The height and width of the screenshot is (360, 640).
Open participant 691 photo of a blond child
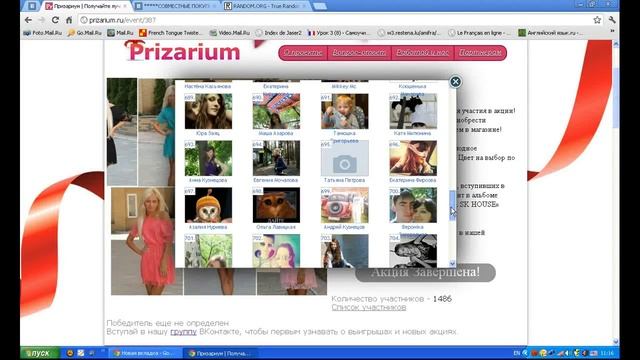coord(344,111)
